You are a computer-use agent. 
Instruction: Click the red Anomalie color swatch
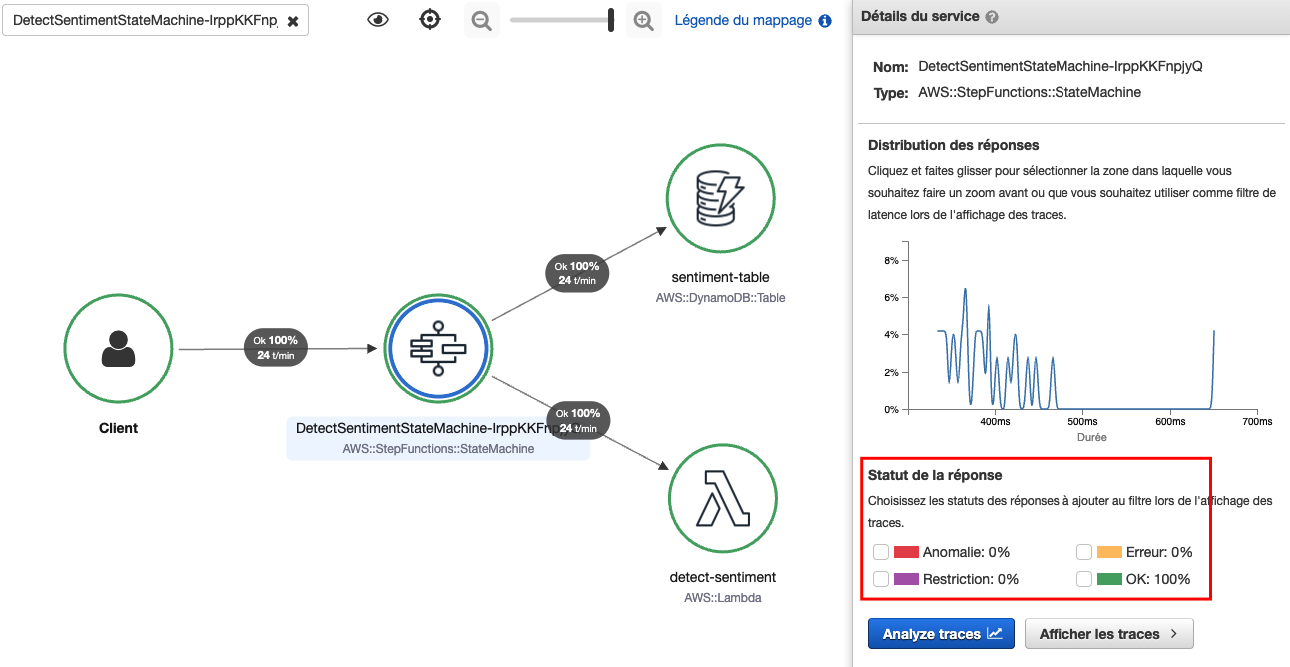tap(906, 552)
